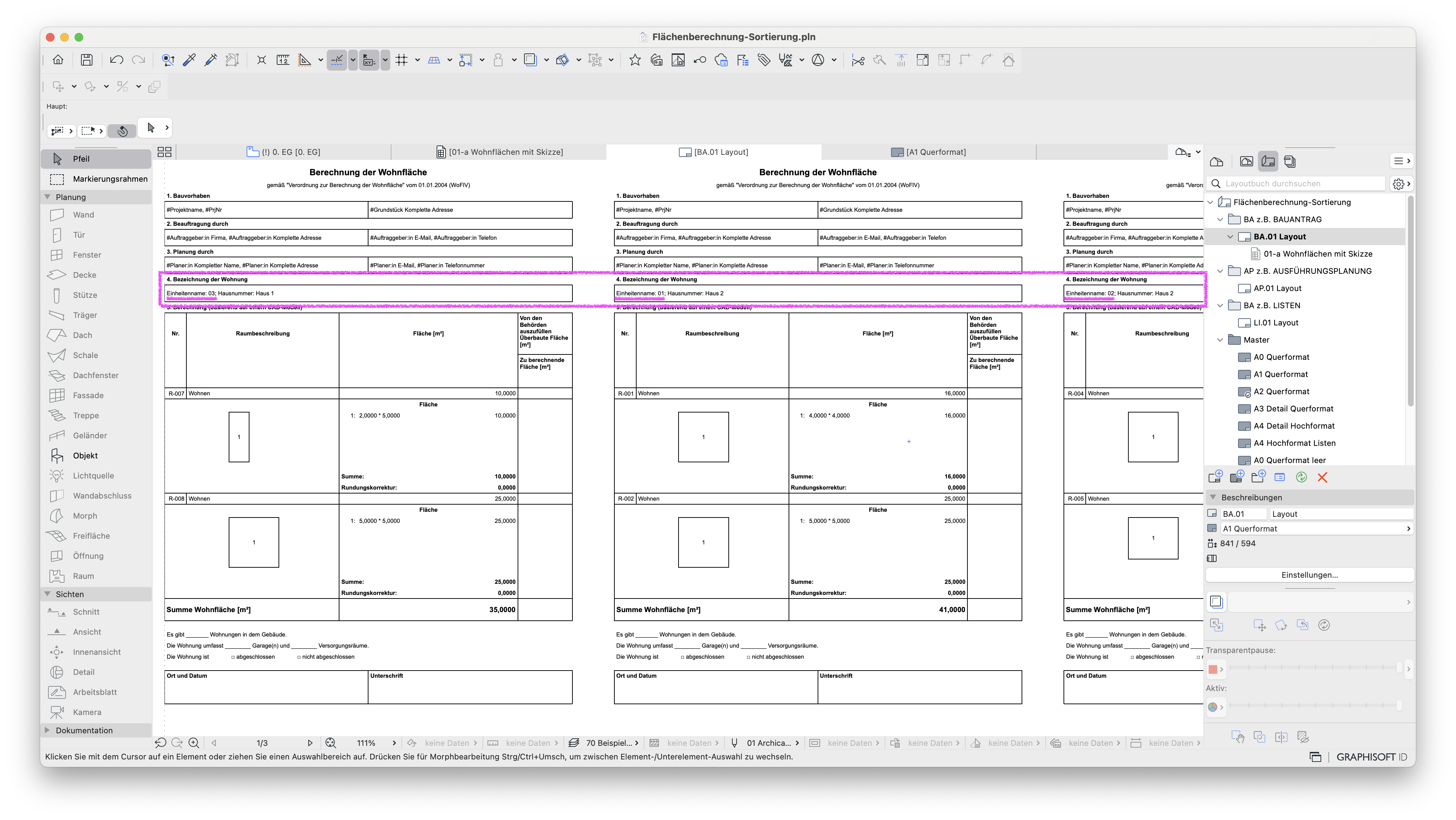Collapse the Sichten toolbox group
Image resolution: width=1456 pixels, height=820 pixels.
(x=47, y=594)
